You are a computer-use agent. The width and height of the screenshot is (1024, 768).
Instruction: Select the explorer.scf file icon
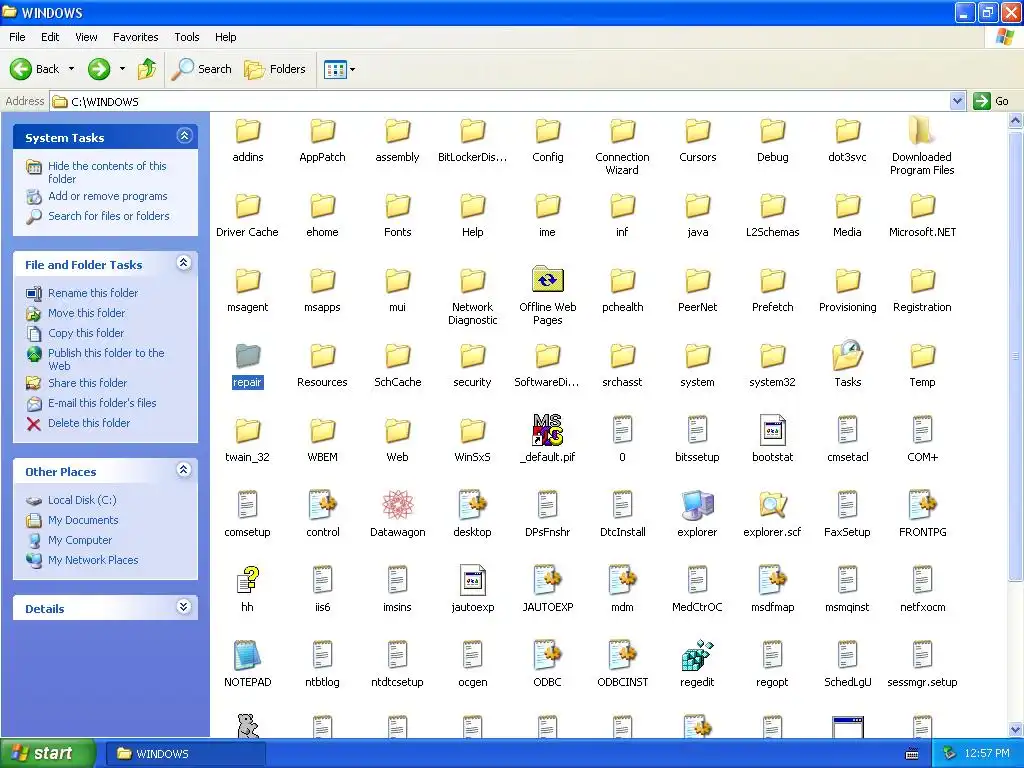click(772, 505)
